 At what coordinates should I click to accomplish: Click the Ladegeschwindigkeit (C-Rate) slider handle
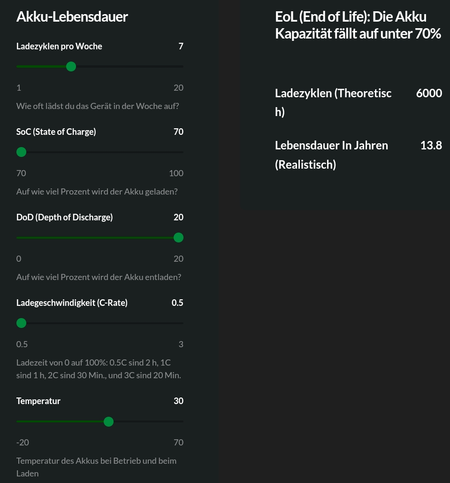point(21,323)
